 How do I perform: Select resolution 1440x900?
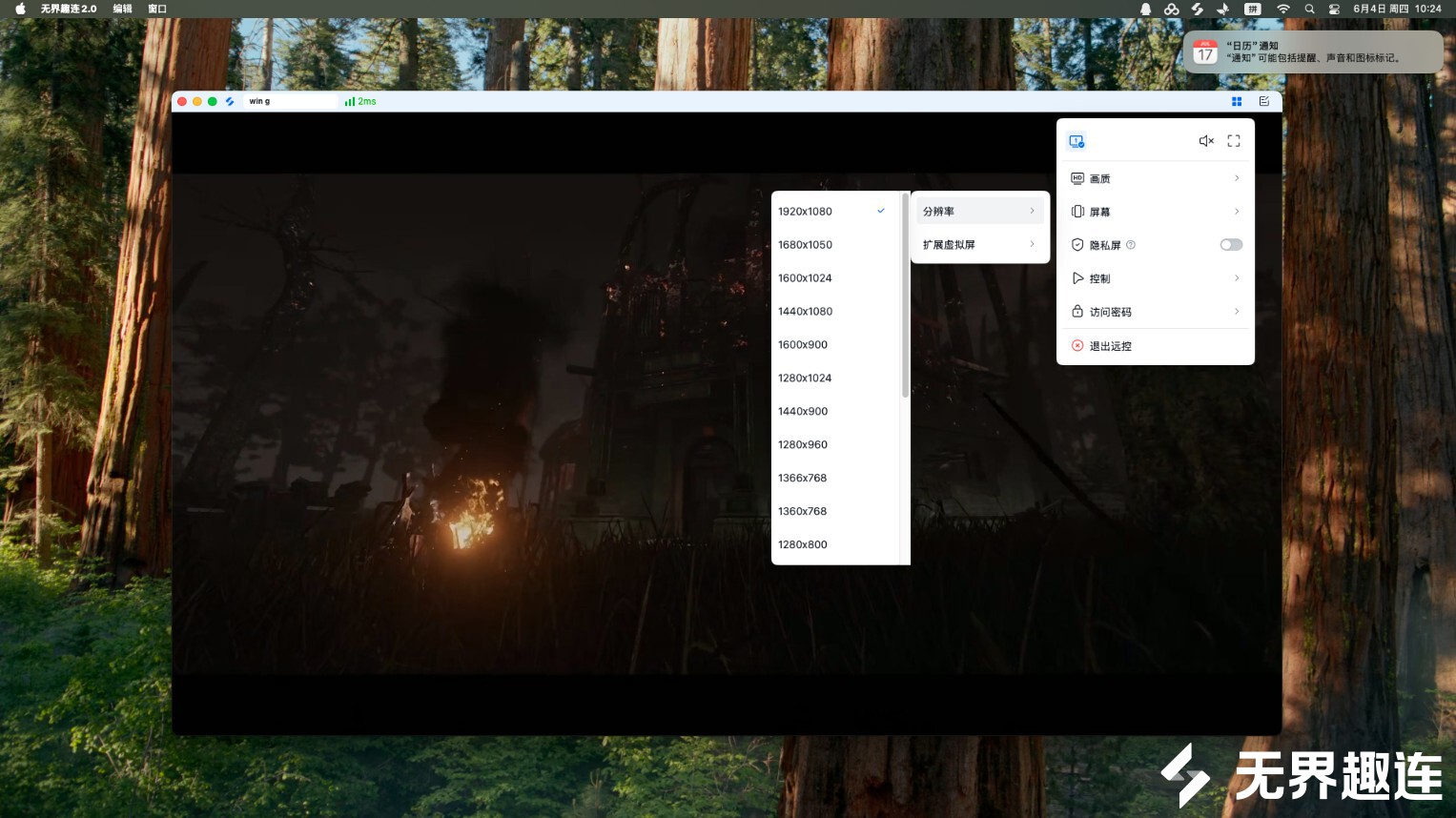pos(835,412)
